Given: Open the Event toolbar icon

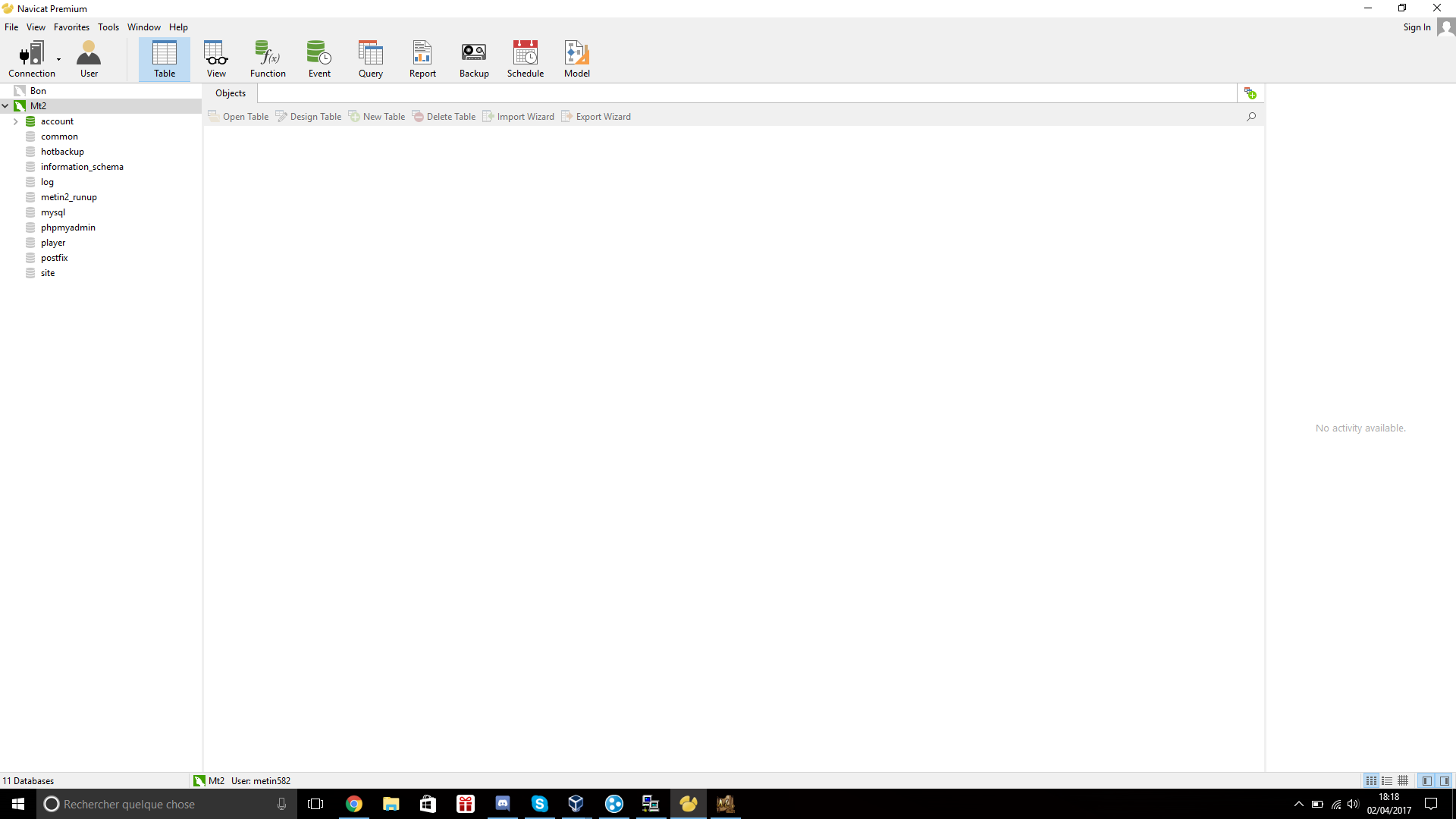Looking at the screenshot, I should click(x=319, y=59).
